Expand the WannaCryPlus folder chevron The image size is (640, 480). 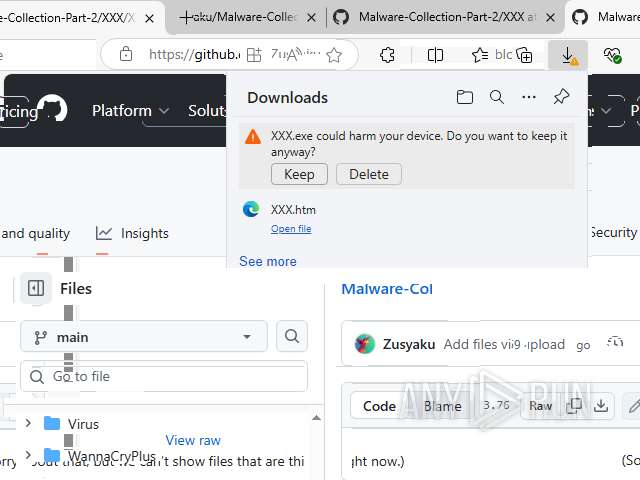point(28,454)
